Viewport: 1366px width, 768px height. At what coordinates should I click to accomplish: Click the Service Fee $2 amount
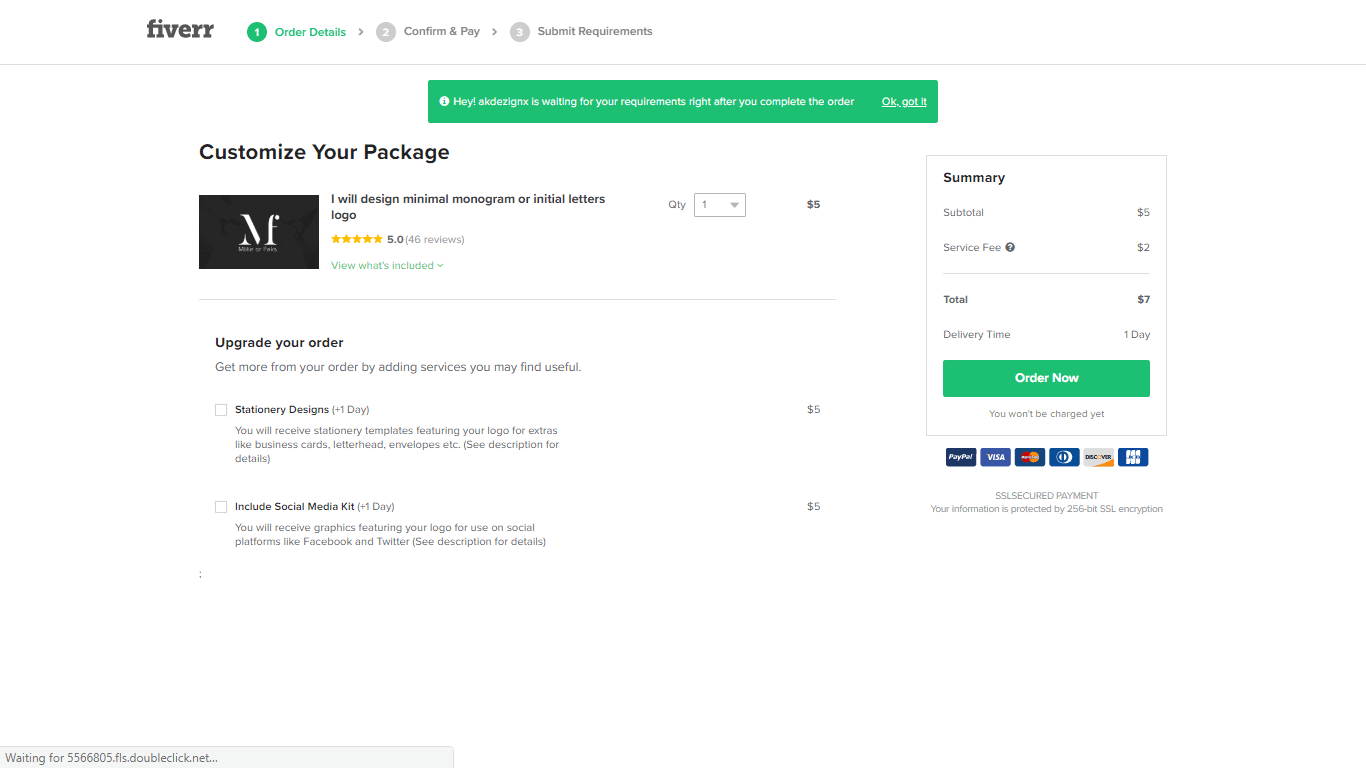[1143, 248]
